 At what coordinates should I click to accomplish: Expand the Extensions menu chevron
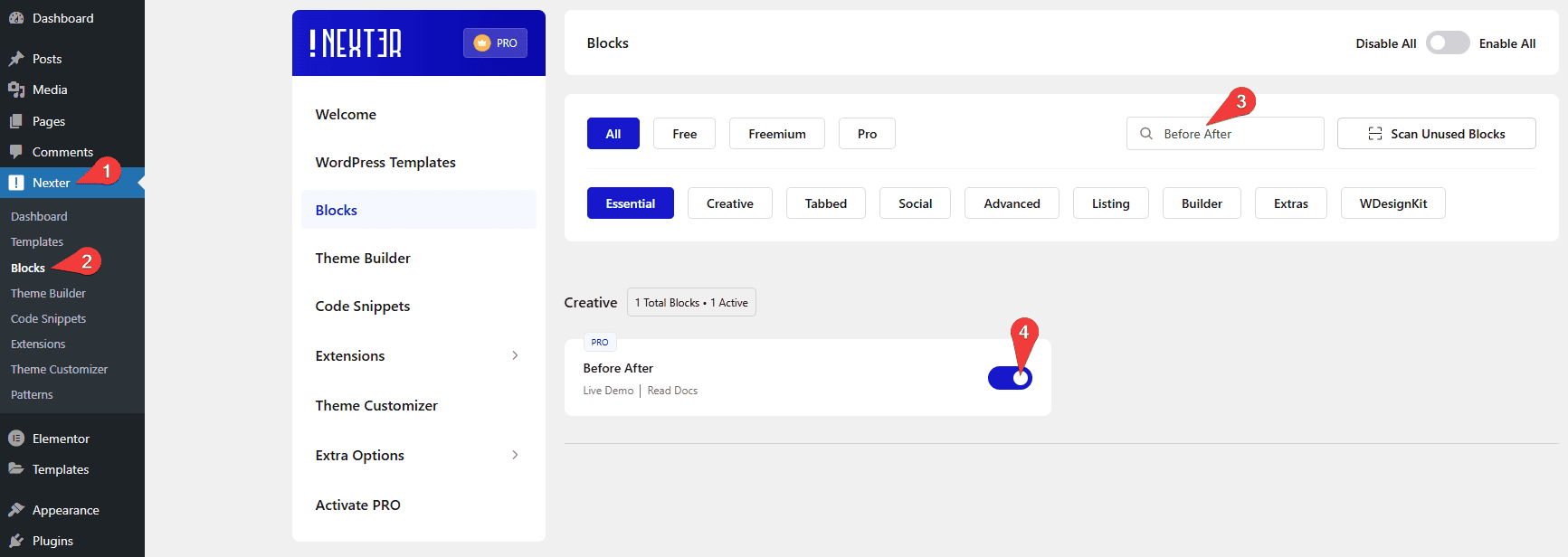(x=515, y=355)
